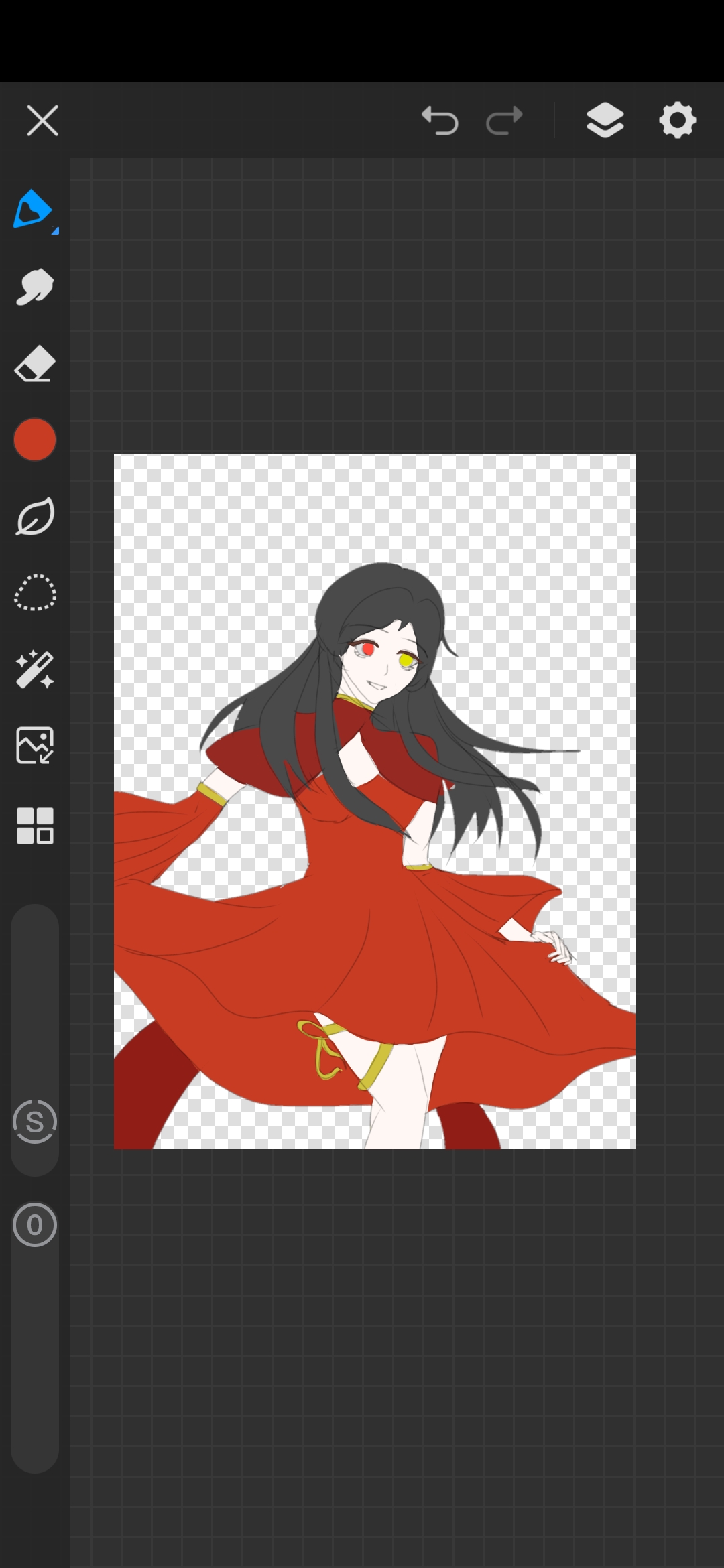Choose the dotted Lasso selection tool
The width and height of the screenshot is (724, 1568).
click(x=34, y=593)
